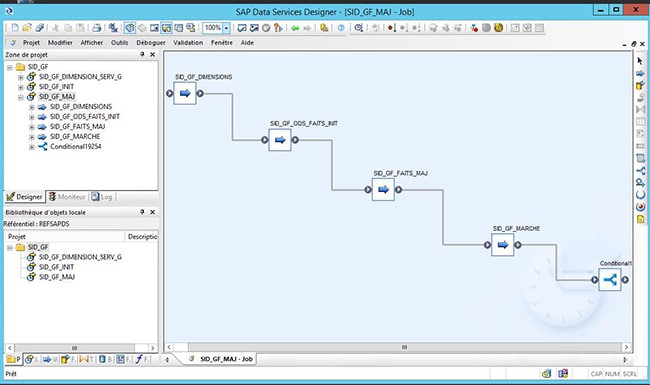The image size is (650, 385).
Task: Collapse SID_GF folder in local library
Action: pyautogui.click(x=10, y=247)
